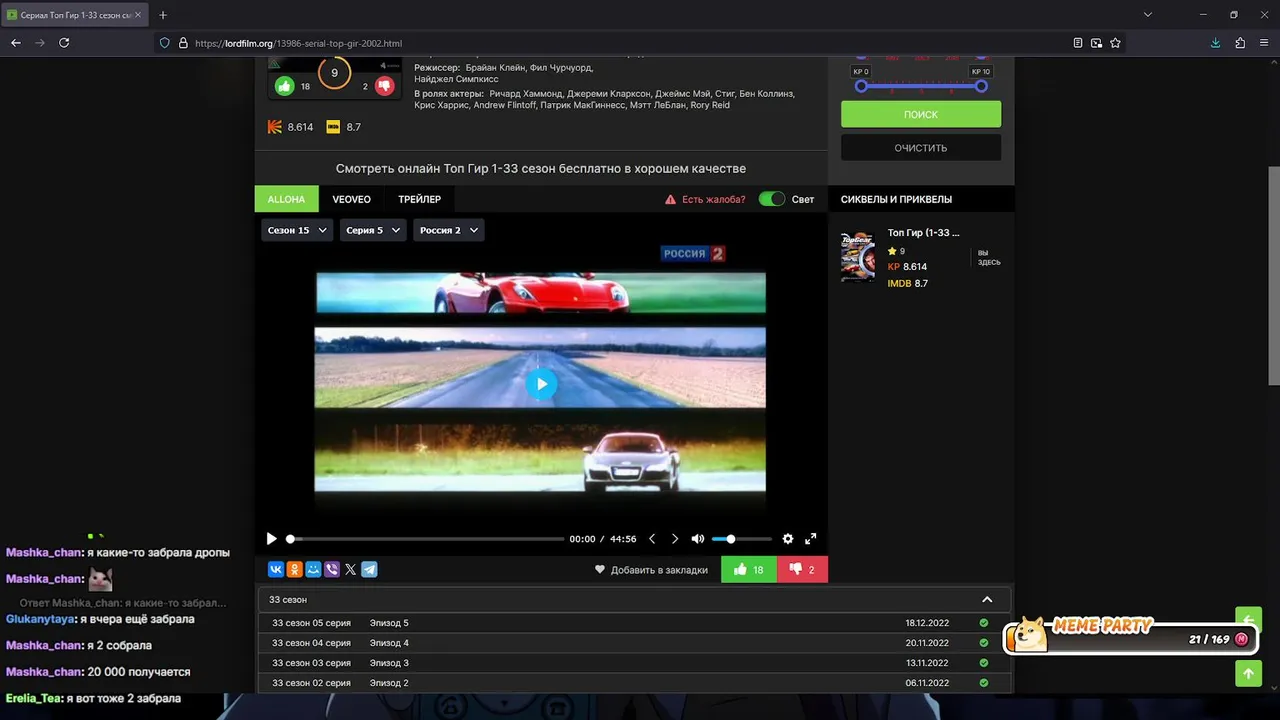1280x720 pixels.
Task: Share on Moy Mir icon
Action: click(313, 569)
